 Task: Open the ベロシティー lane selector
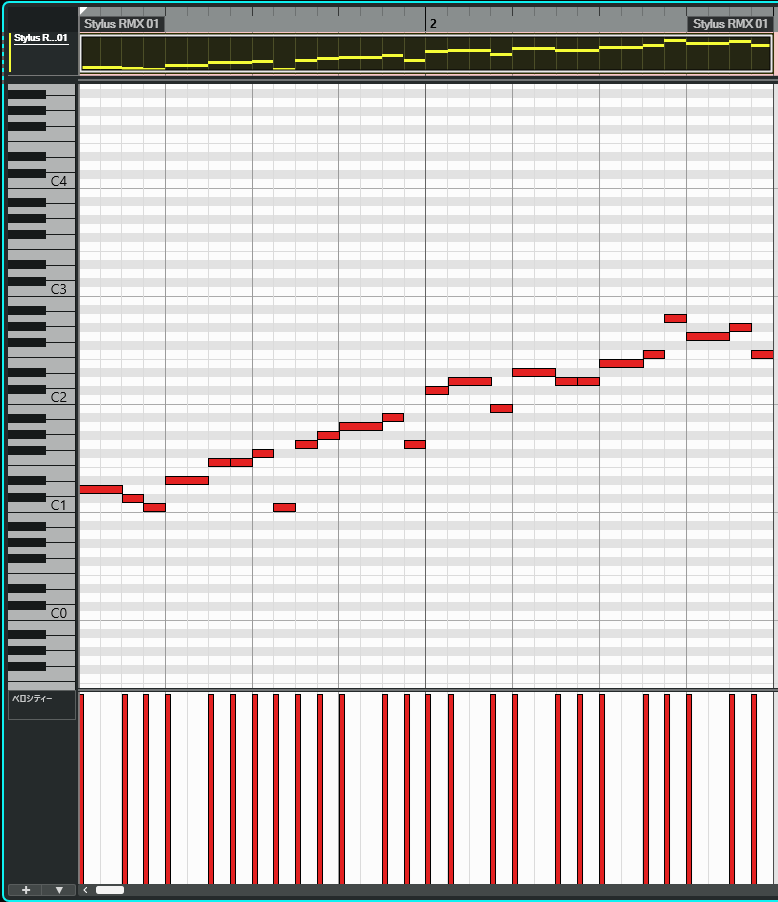(x=42, y=705)
